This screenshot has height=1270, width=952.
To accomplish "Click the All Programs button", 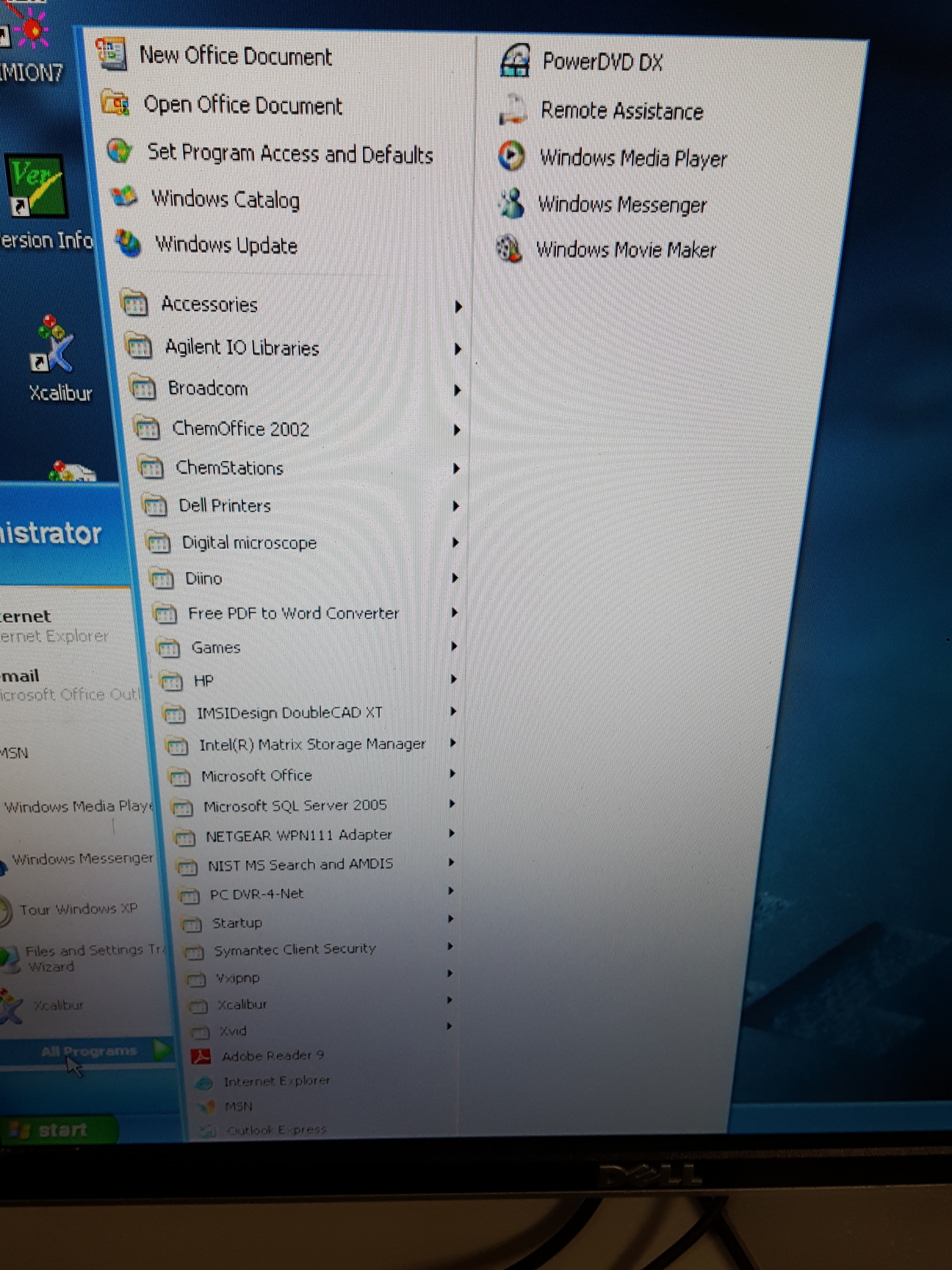I will [88, 1051].
